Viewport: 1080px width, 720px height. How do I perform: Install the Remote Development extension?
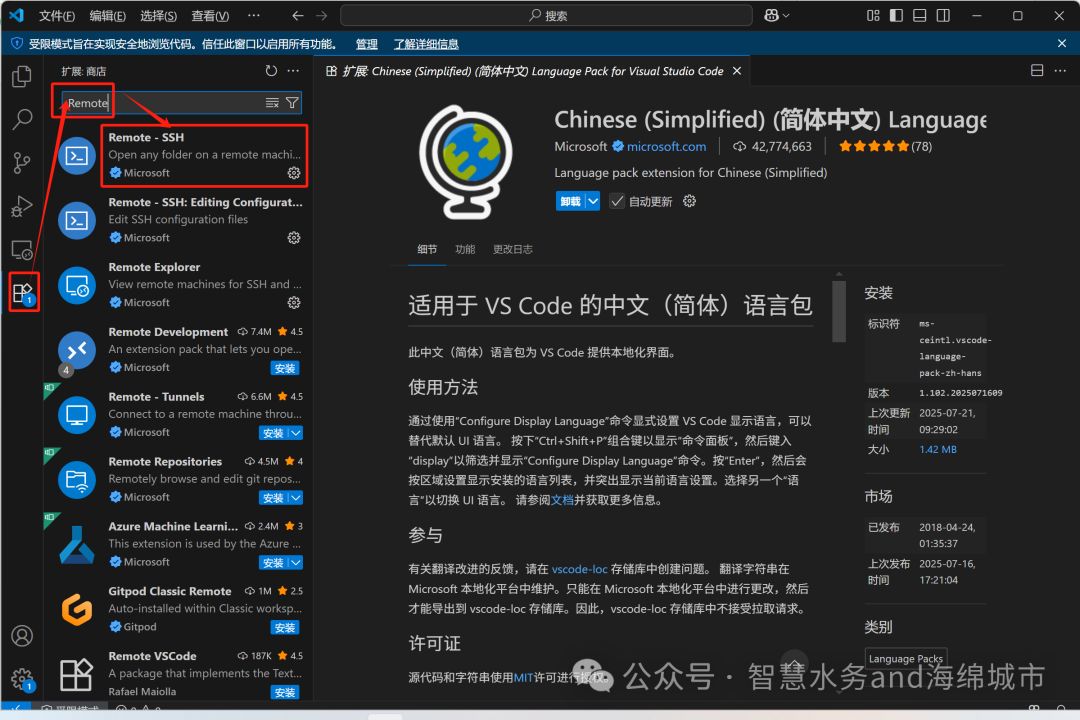point(284,368)
